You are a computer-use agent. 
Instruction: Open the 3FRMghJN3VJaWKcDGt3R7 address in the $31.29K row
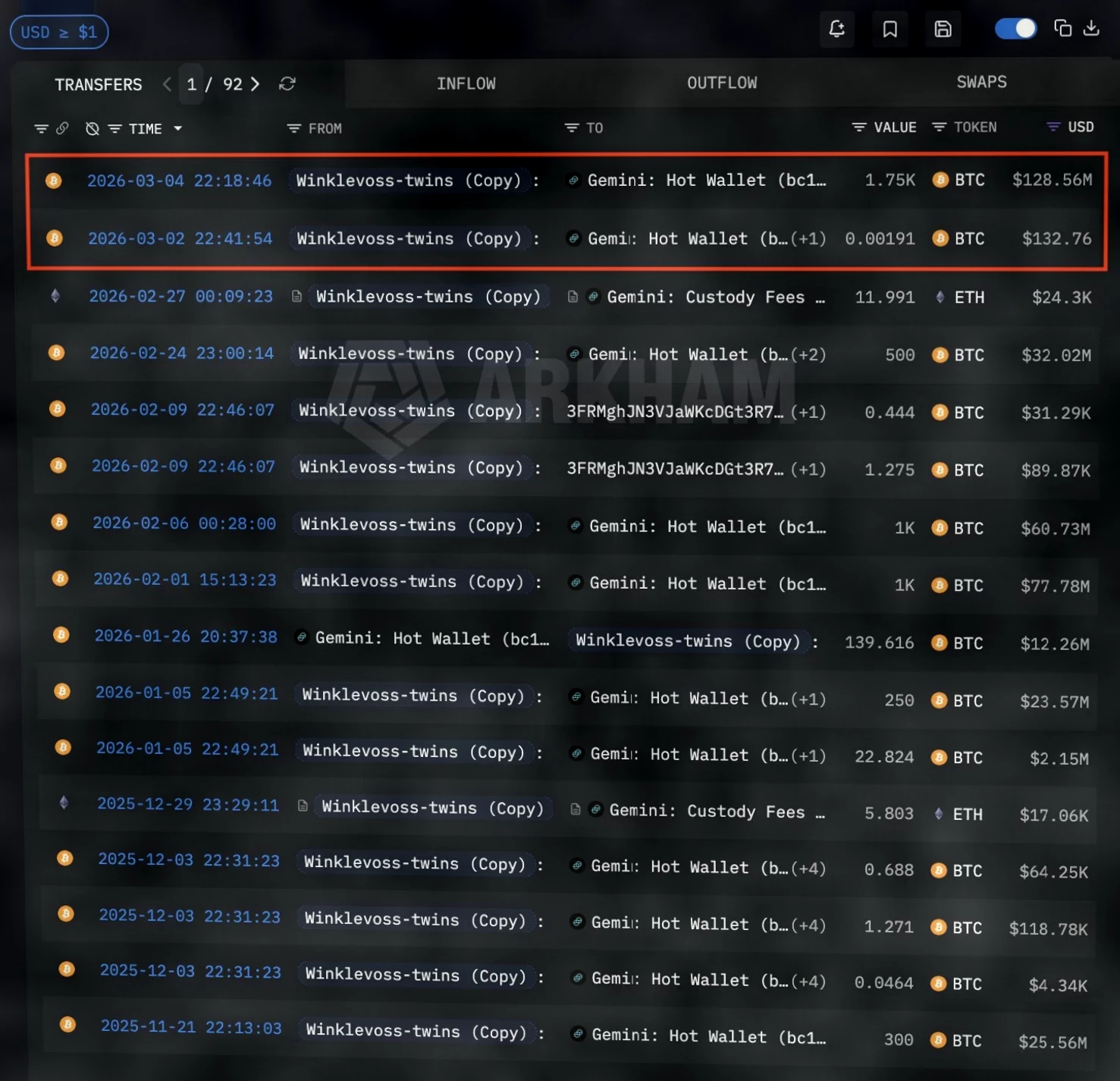point(676,412)
